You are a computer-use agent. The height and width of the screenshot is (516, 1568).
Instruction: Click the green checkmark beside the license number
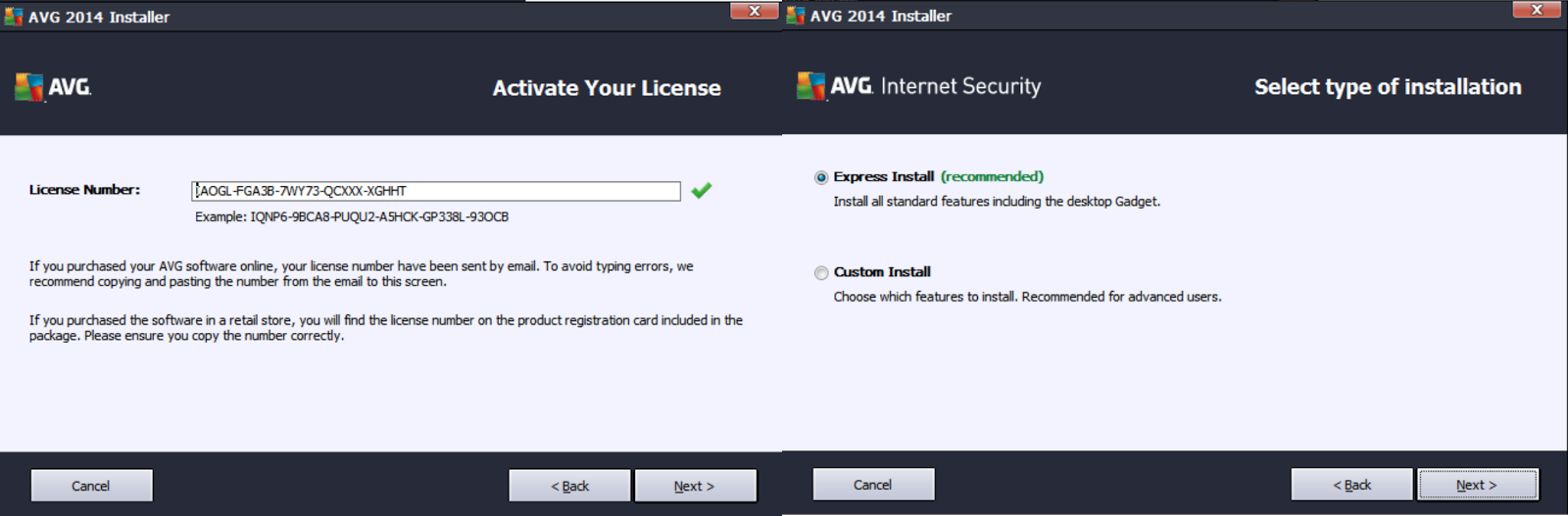(x=701, y=191)
